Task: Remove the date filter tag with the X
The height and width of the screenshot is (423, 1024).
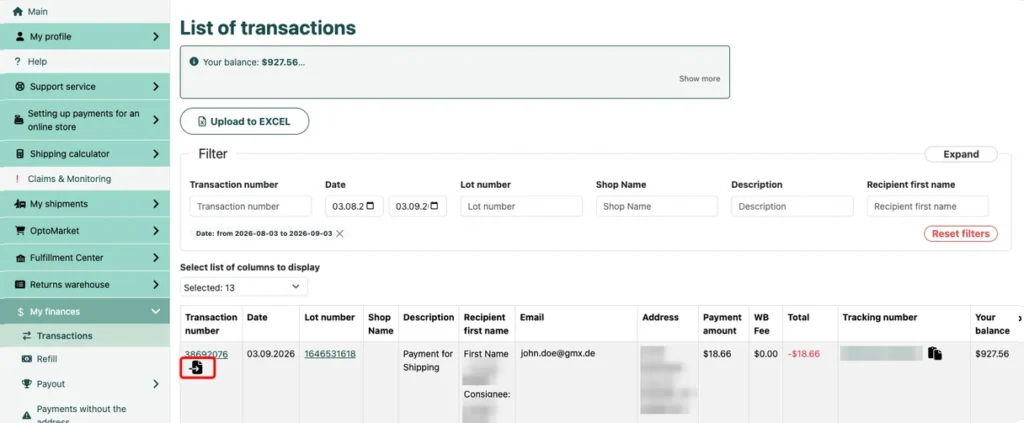Action: point(340,234)
